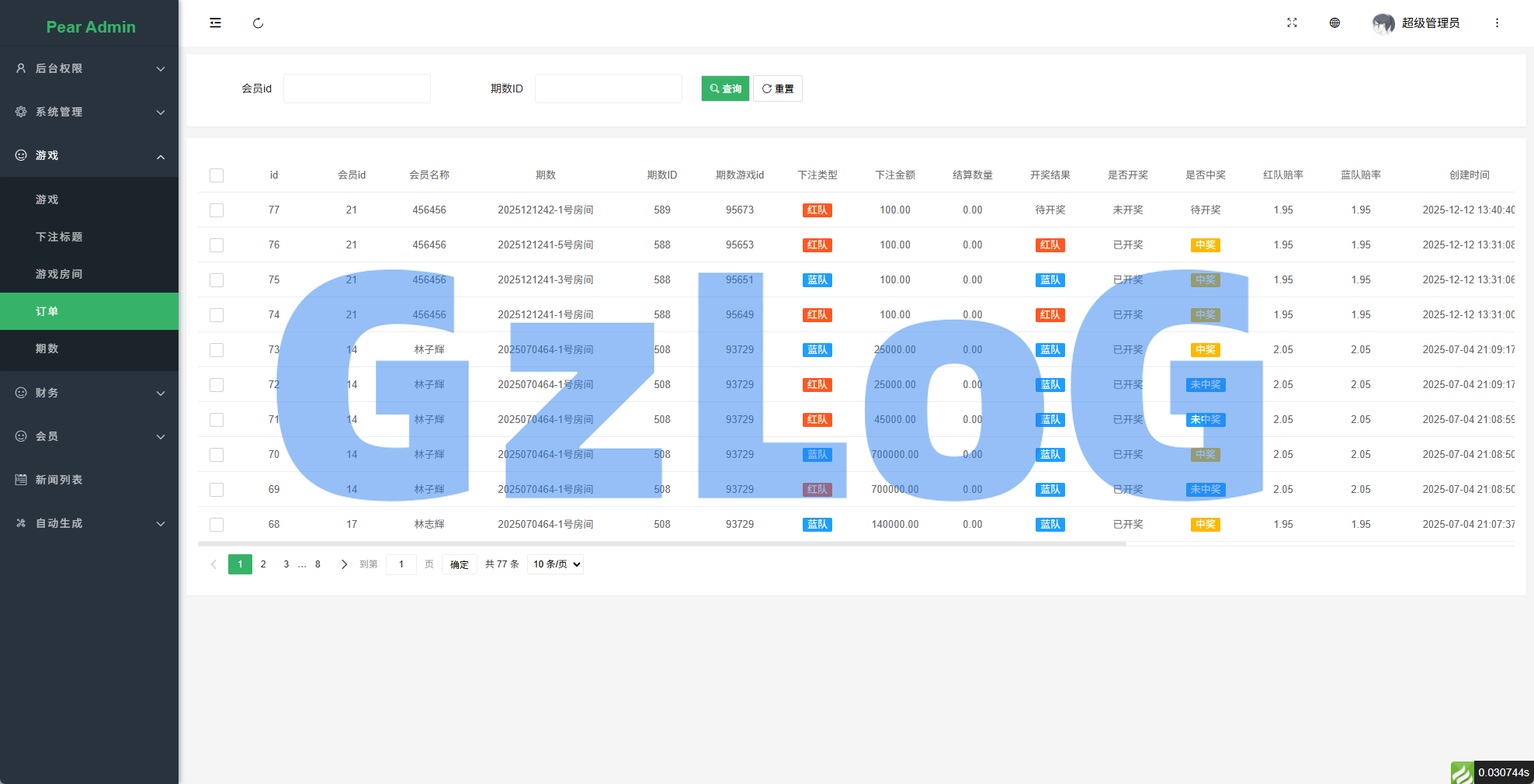Focus the 会员id search input field
The width and height of the screenshot is (1534, 784).
(356, 88)
